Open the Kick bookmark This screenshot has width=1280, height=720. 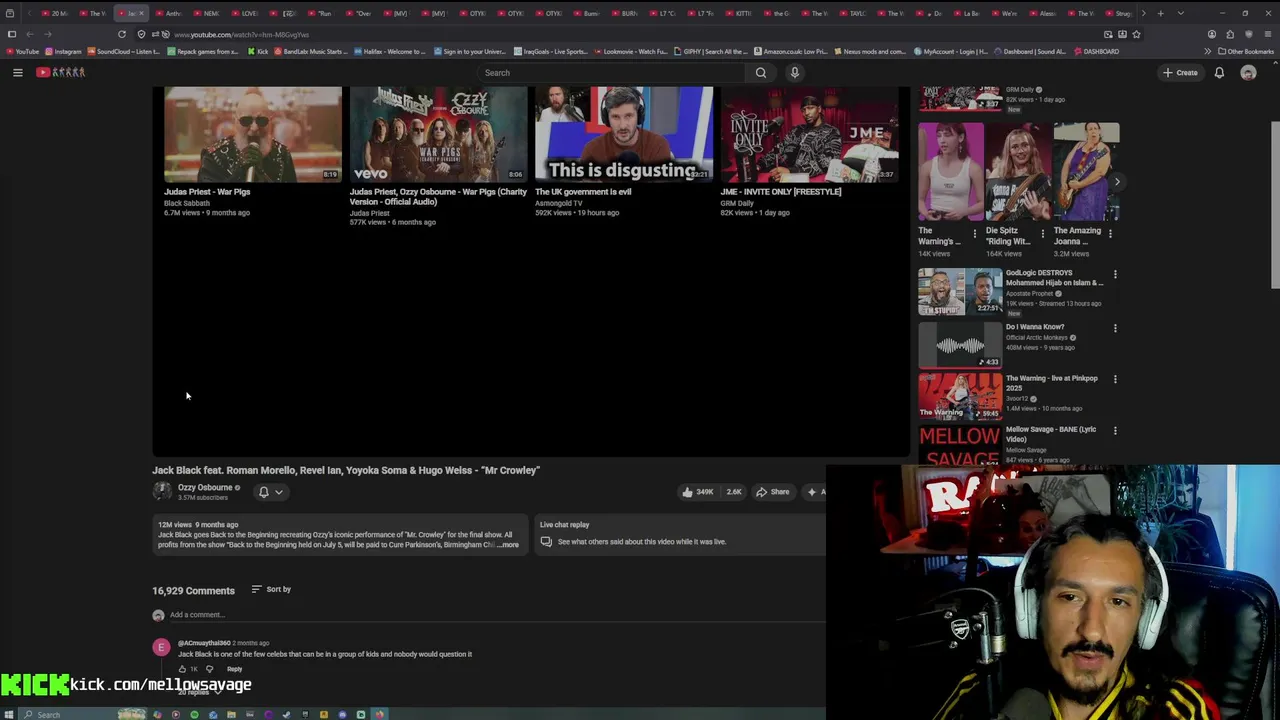click(x=258, y=51)
